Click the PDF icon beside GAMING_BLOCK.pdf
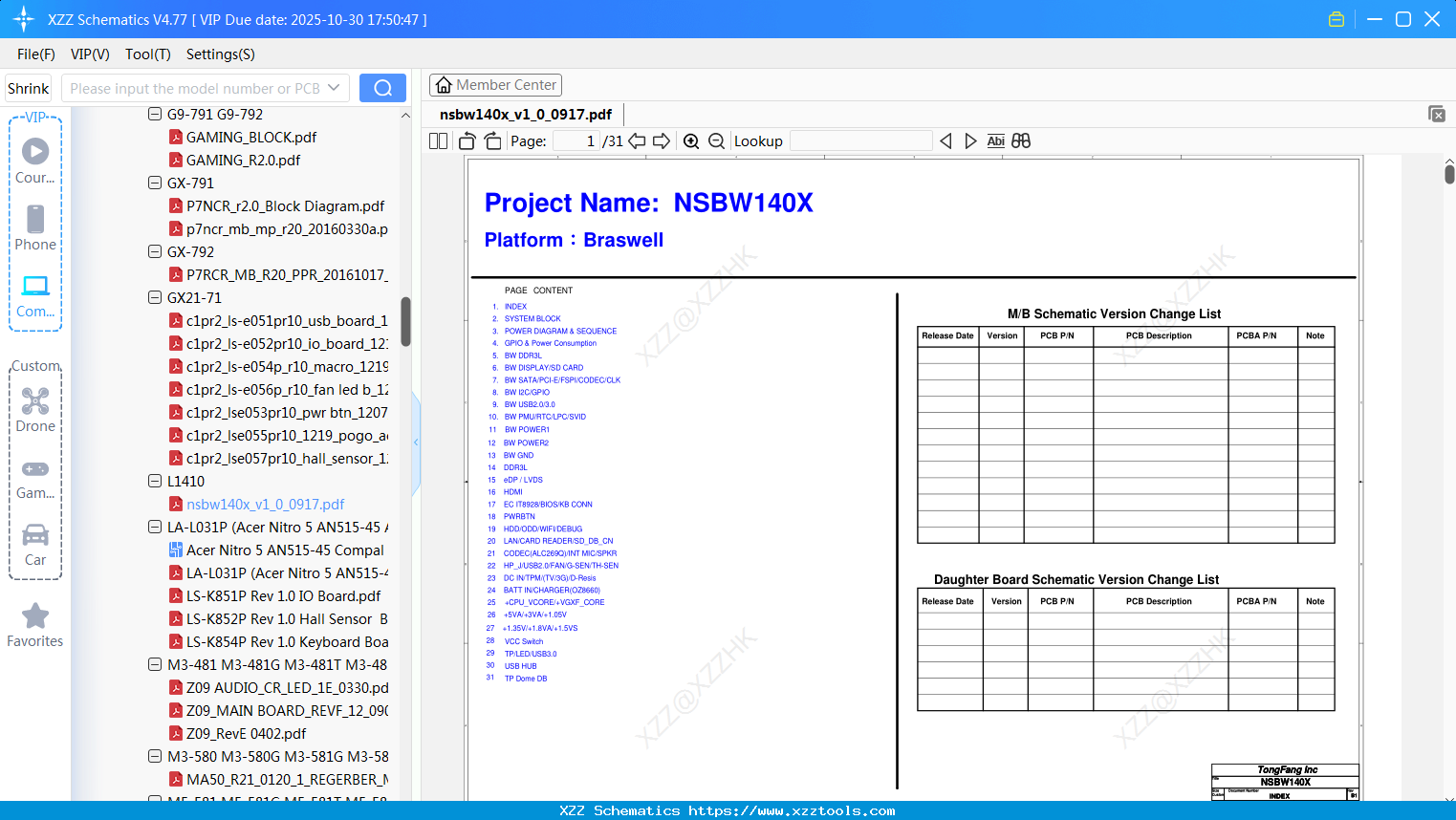This screenshot has width=1456, height=820. 176,137
